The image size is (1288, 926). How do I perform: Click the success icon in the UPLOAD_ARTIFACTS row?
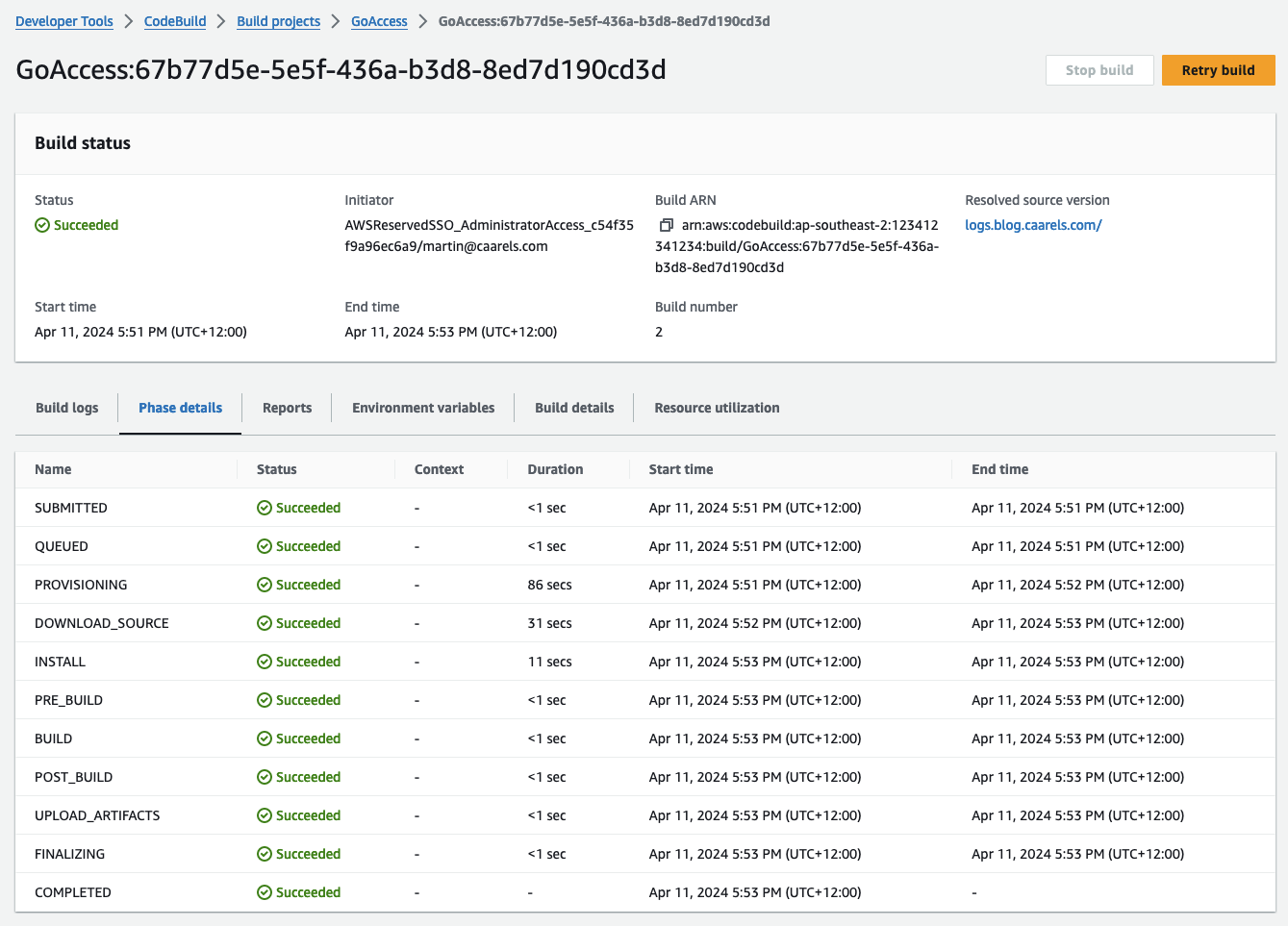(265, 815)
